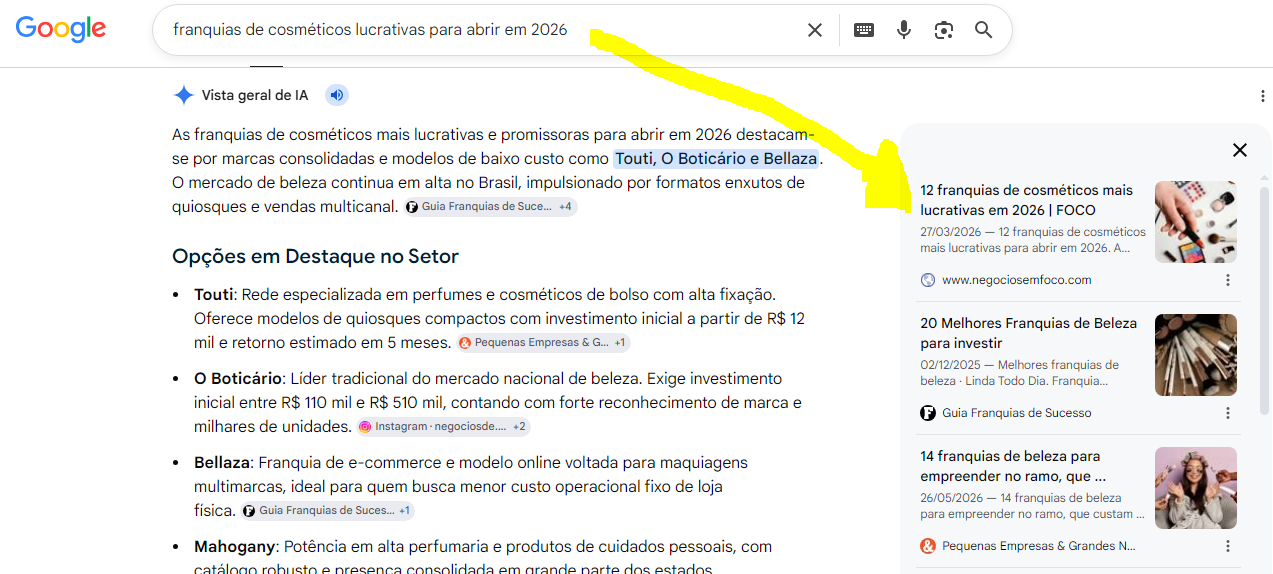Close the sources side panel
Image resolution: width=1273 pixels, height=574 pixels.
click(1240, 150)
